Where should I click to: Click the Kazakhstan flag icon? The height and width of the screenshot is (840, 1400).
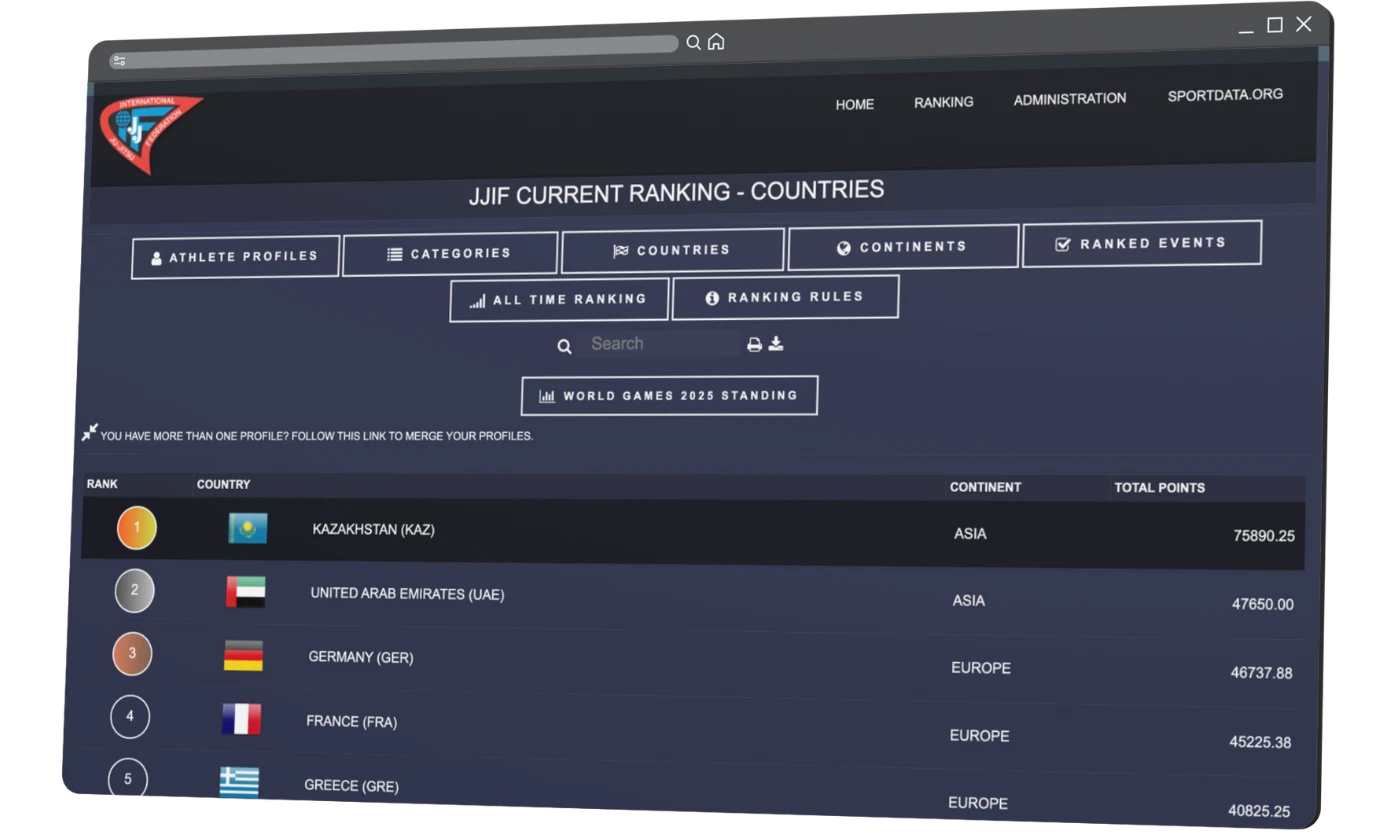[248, 528]
